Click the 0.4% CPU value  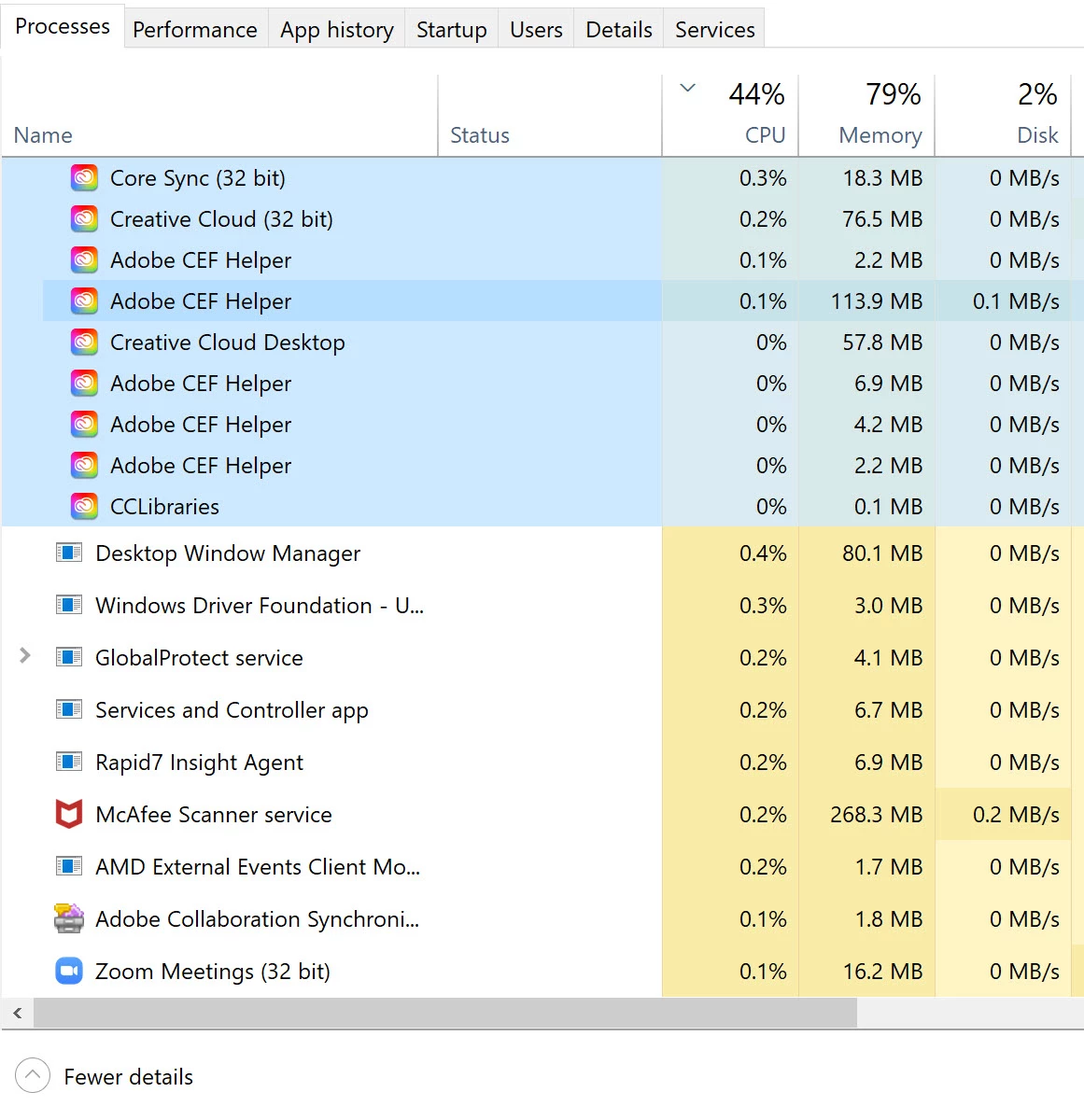[x=763, y=553]
